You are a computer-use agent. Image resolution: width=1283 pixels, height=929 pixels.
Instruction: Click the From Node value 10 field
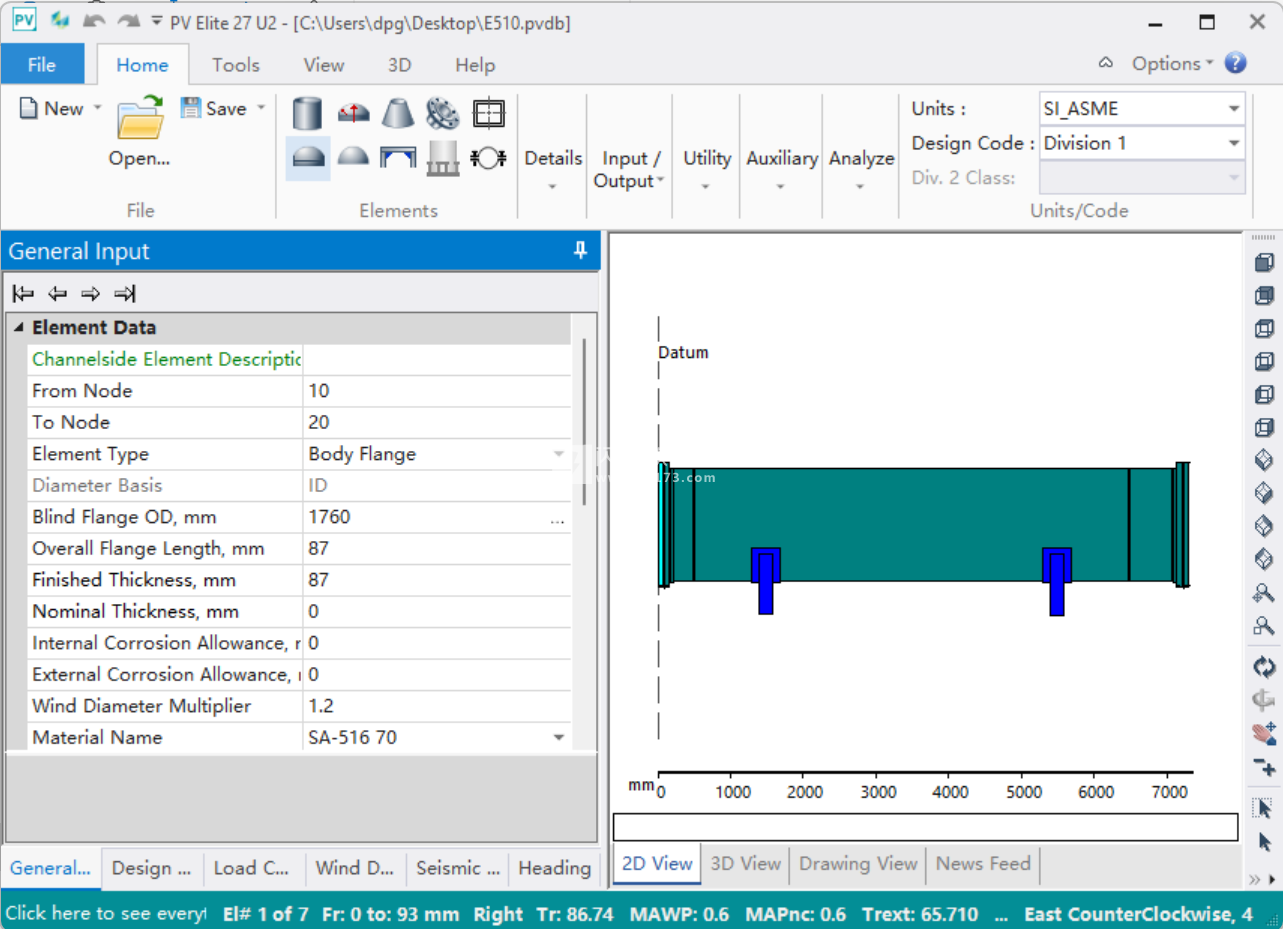(437, 391)
